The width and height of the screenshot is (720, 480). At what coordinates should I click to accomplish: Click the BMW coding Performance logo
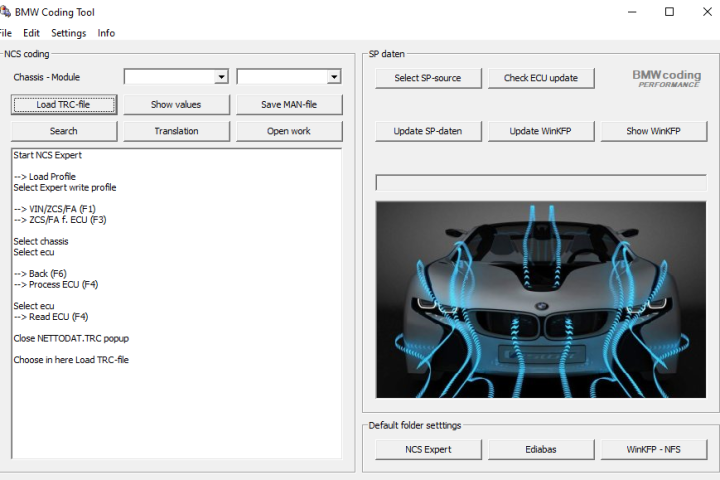tap(668, 78)
